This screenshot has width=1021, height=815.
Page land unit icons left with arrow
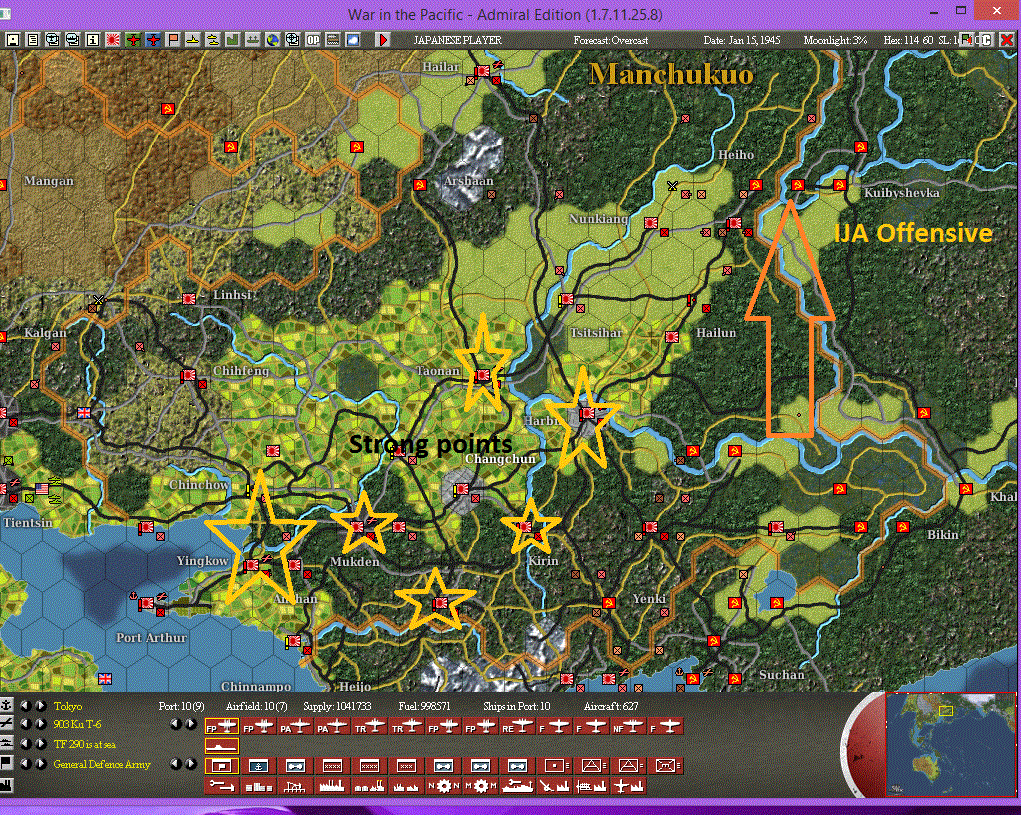pyautogui.click(x=176, y=764)
